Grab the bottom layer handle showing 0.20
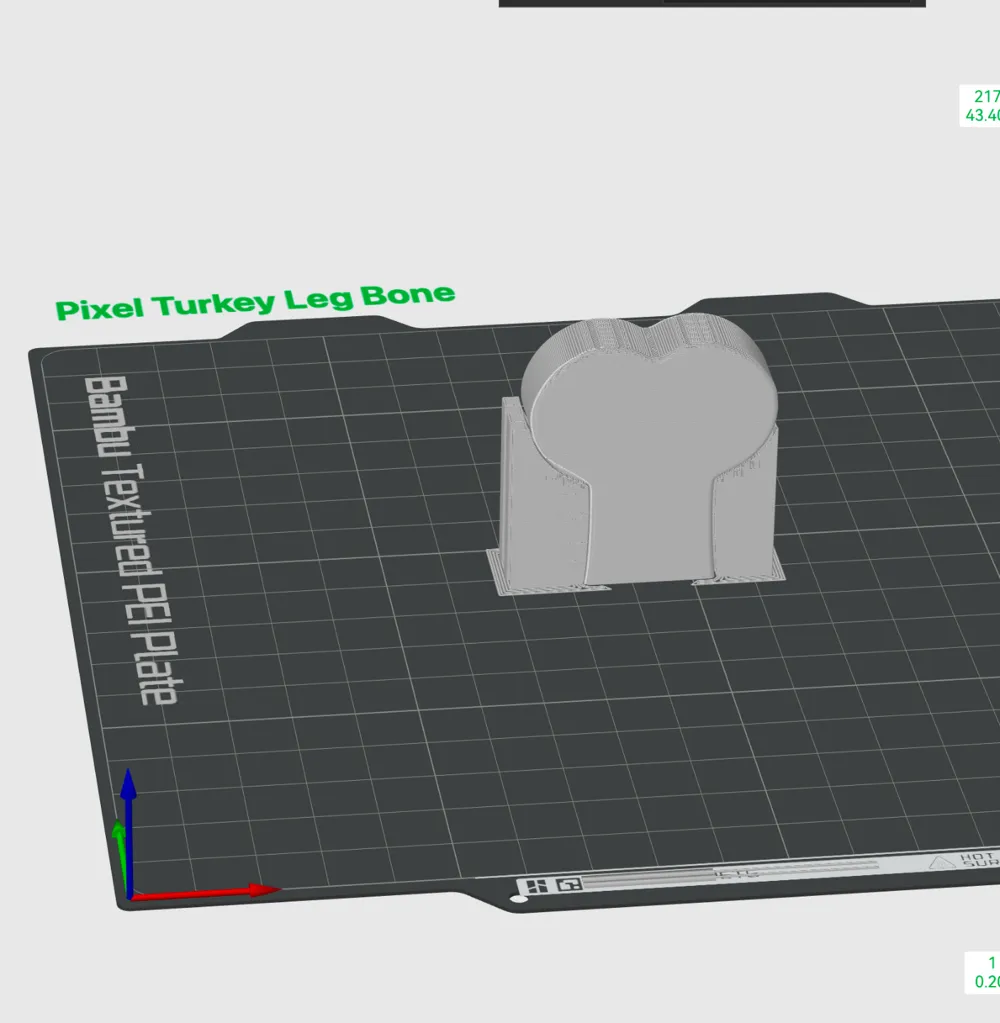 (x=985, y=972)
